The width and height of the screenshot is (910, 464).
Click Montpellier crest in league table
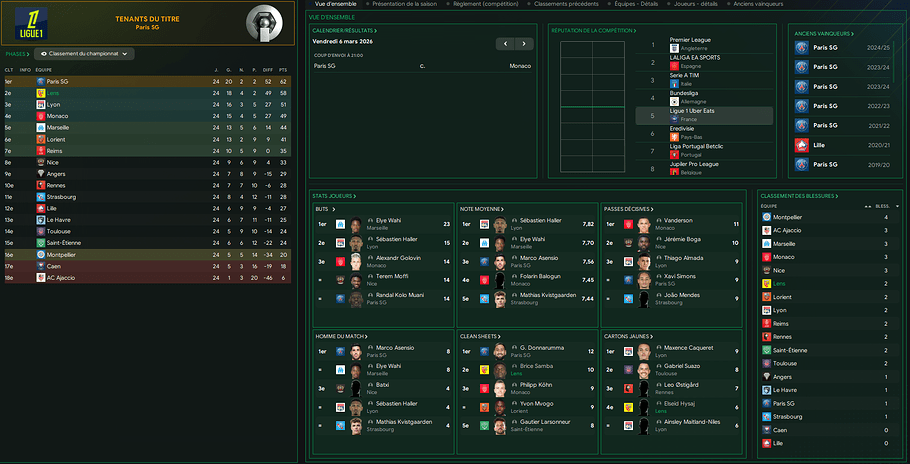point(41,255)
